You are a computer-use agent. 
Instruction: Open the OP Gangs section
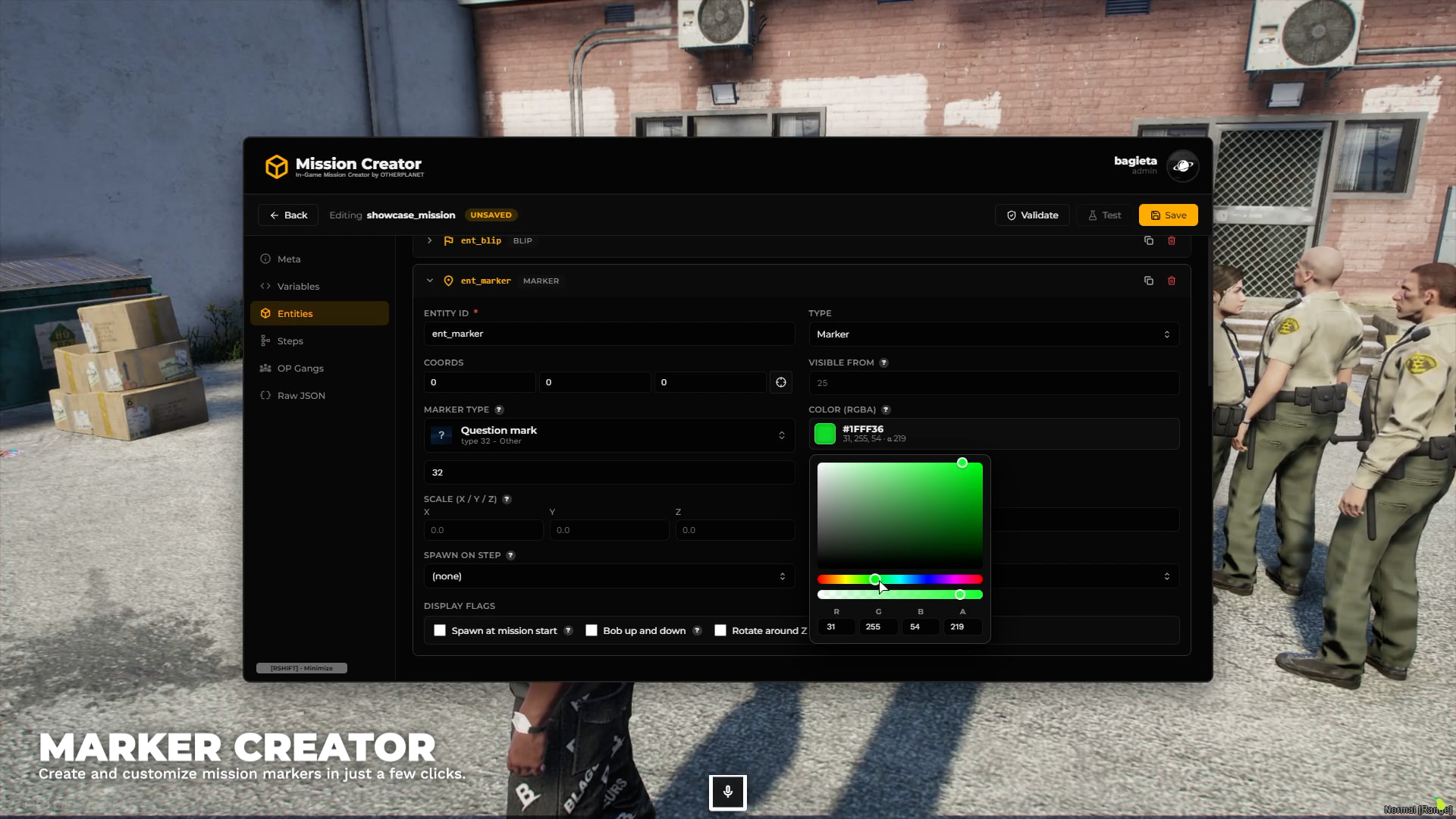coord(319,368)
